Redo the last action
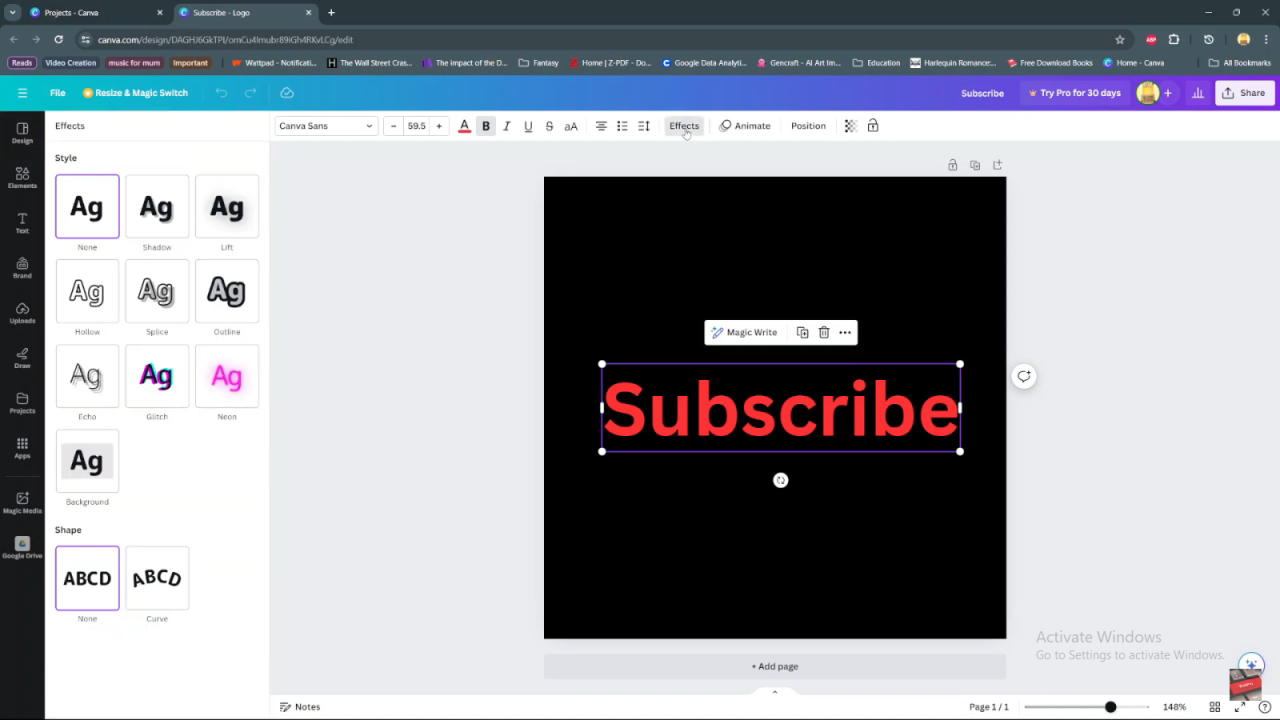 (x=251, y=93)
